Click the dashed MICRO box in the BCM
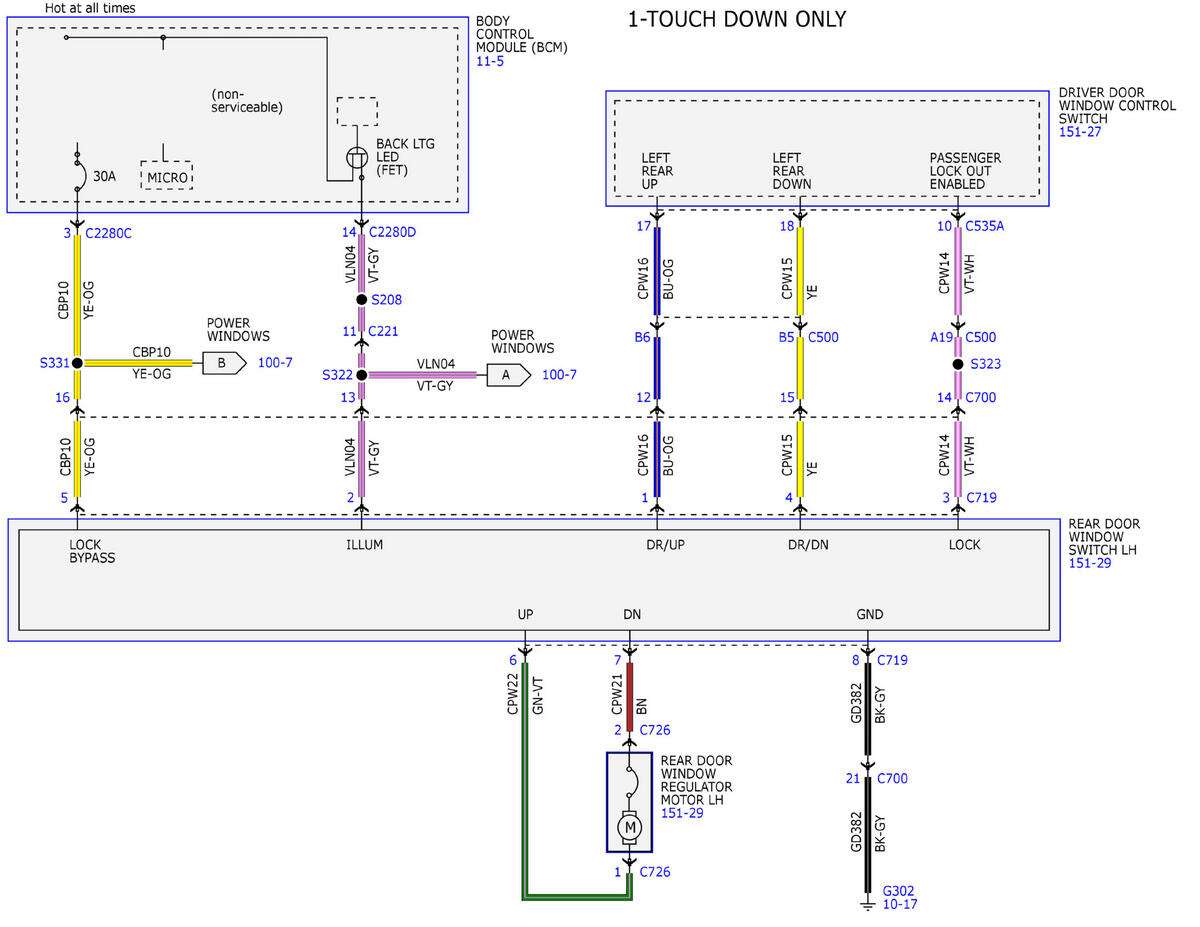The height and width of the screenshot is (927, 1200). (166, 175)
